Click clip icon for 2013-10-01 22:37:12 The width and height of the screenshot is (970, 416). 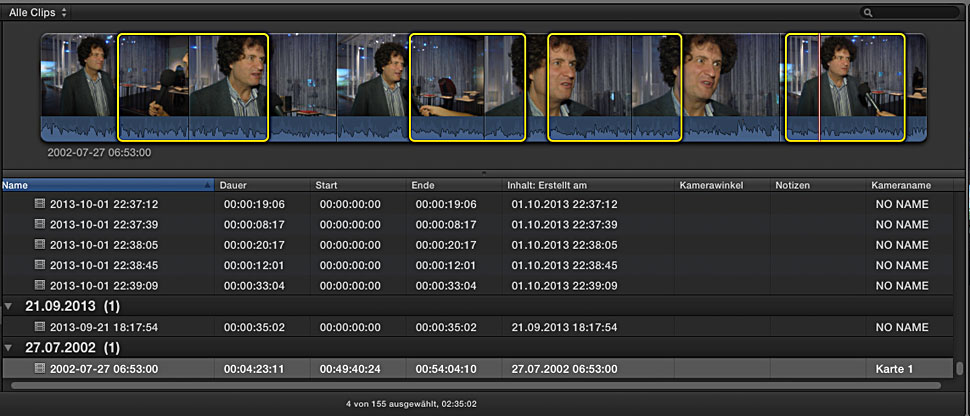(40, 204)
